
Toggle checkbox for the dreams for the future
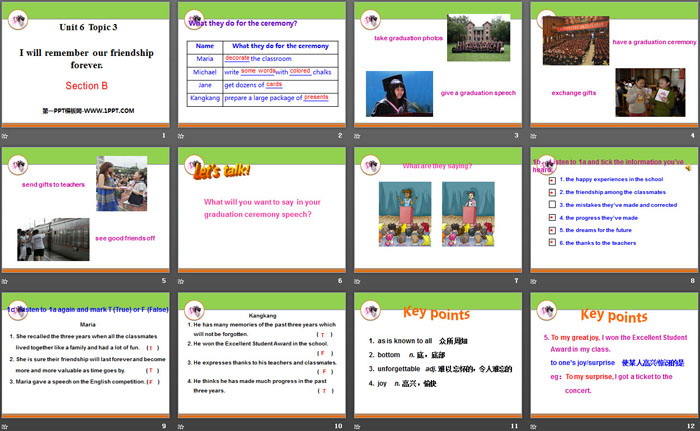[x=552, y=230]
